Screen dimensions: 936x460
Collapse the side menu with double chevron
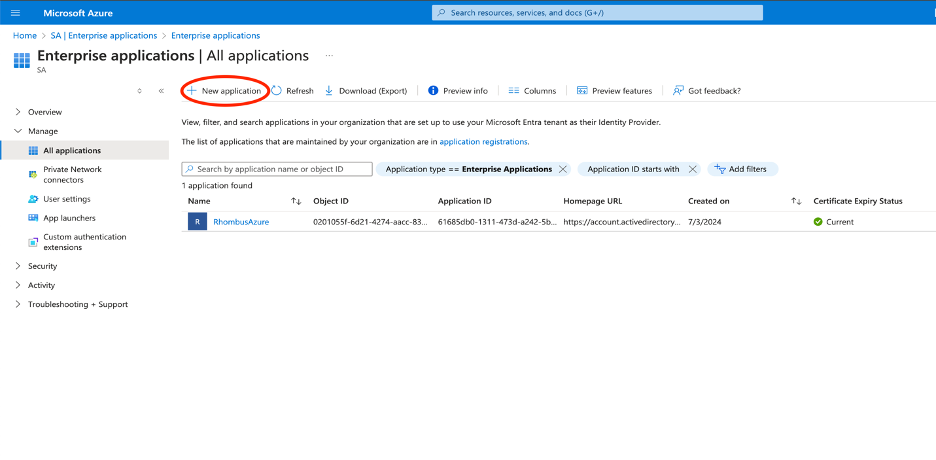tap(161, 91)
